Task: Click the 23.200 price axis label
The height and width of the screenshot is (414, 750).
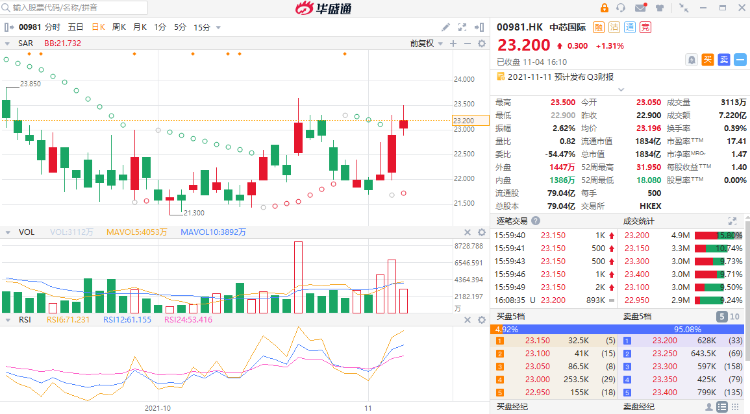Action: (471, 120)
